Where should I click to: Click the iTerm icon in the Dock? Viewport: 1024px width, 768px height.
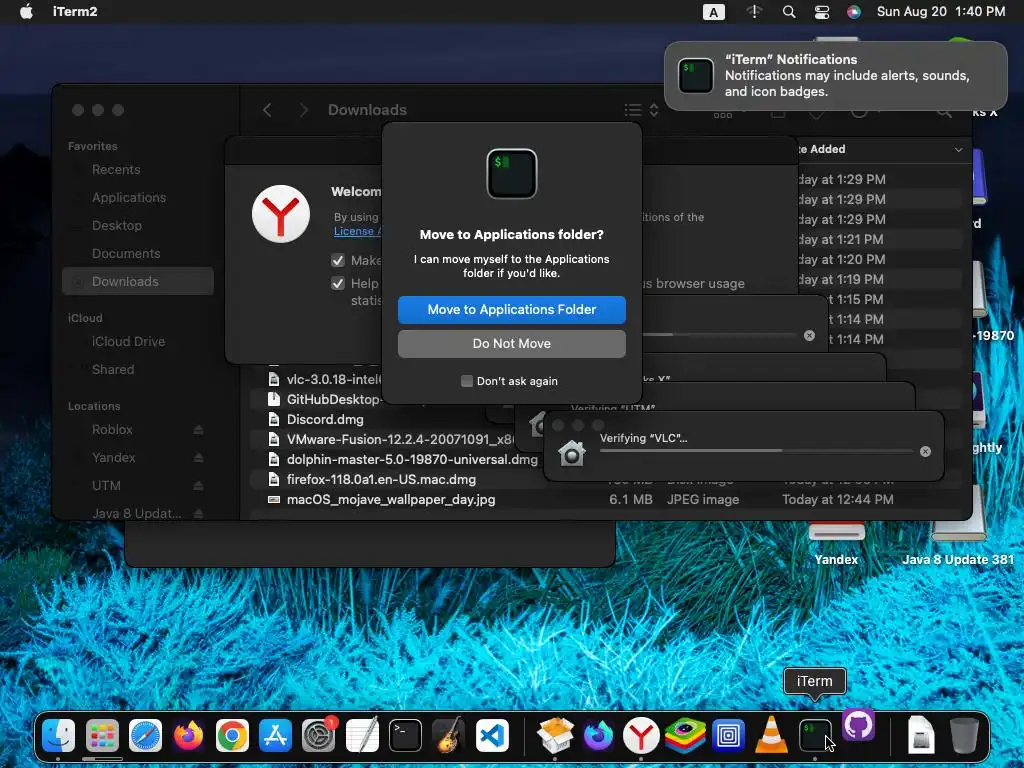click(815, 735)
